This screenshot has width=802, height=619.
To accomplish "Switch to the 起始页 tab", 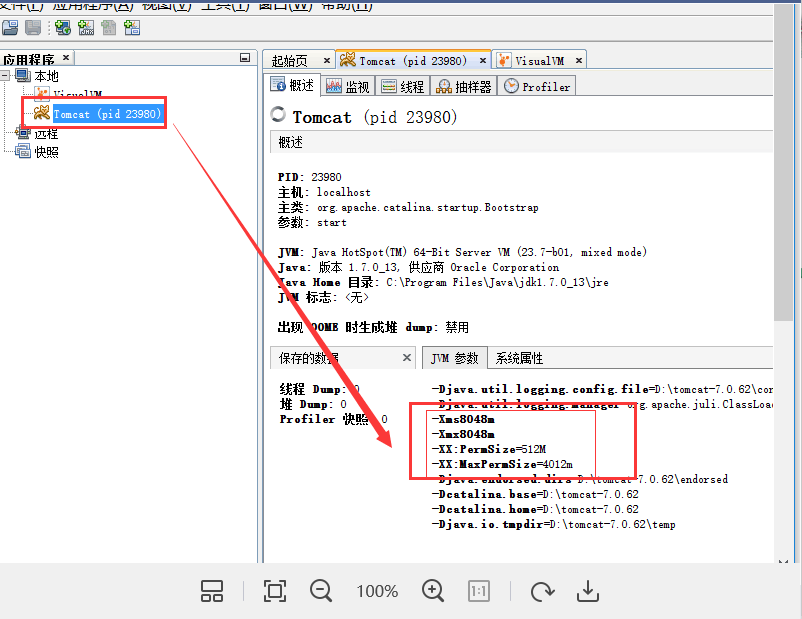I will tap(290, 61).
